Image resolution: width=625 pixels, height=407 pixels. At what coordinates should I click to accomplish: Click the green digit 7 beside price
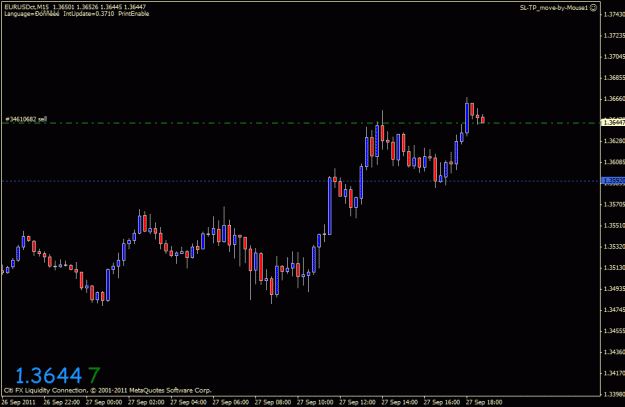click(94, 376)
